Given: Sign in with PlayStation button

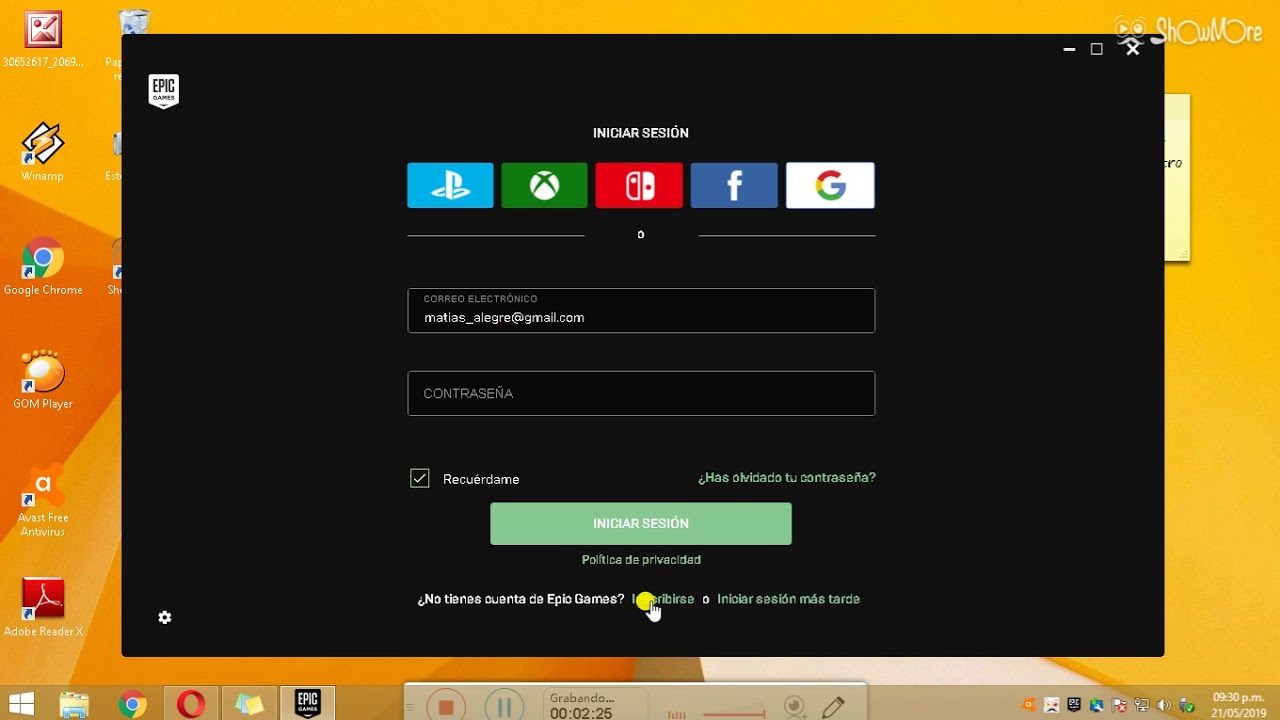Looking at the screenshot, I should coord(450,185).
